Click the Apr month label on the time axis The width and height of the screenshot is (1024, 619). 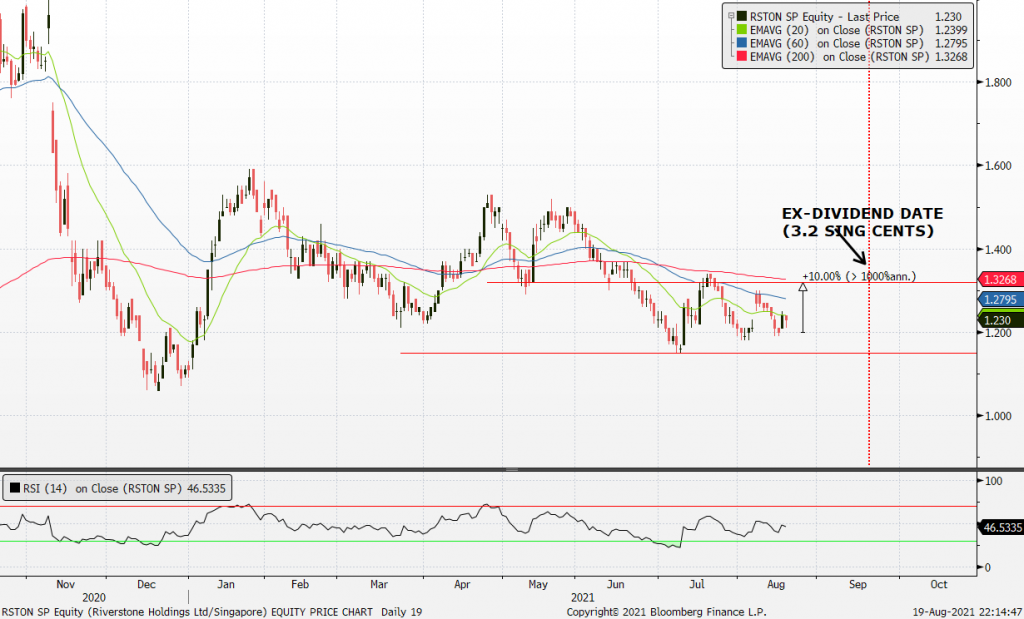[x=462, y=584]
